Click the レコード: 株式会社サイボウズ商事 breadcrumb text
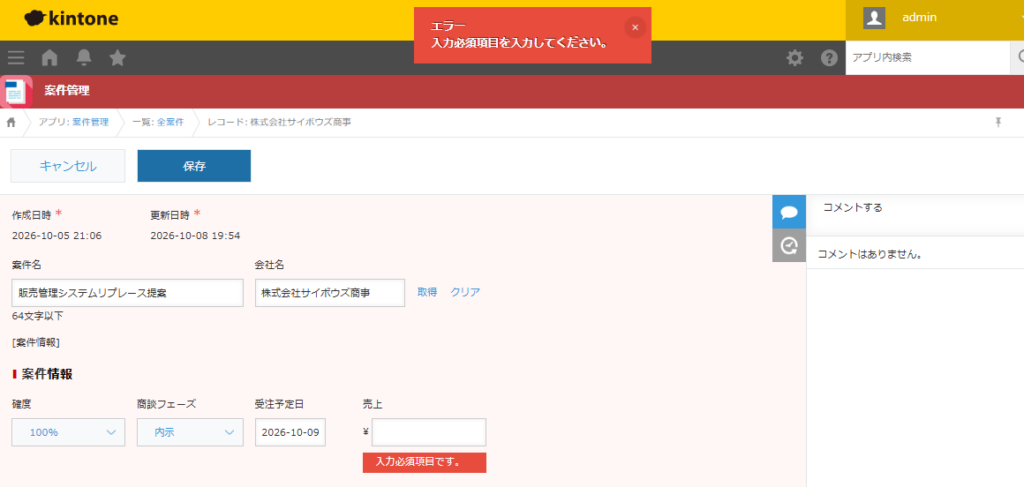This screenshot has width=1024, height=487. [x=279, y=122]
